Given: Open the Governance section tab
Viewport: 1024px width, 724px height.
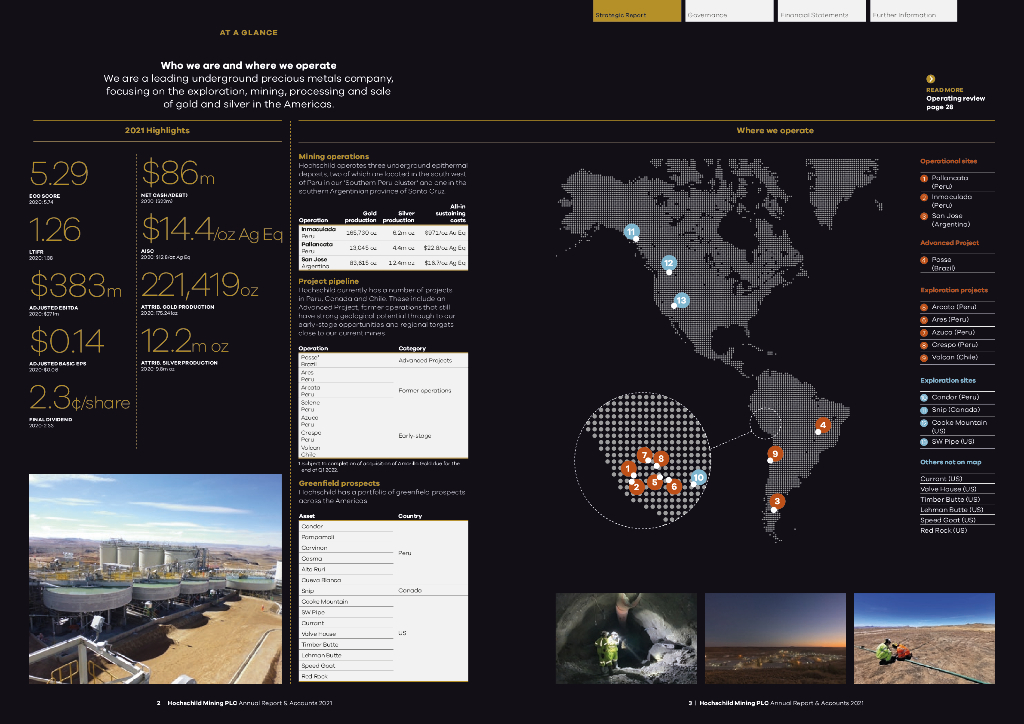Looking at the screenshot, I should coord(728,13).
